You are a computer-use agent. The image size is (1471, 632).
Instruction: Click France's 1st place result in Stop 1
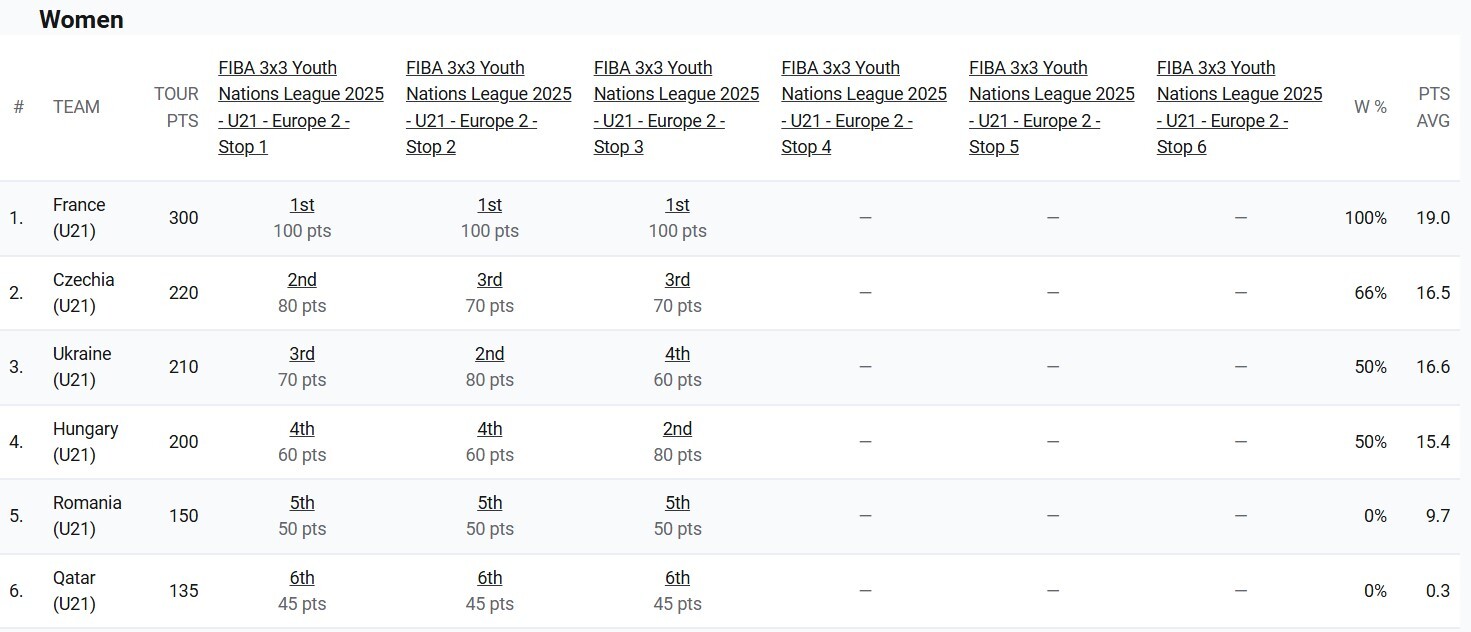pos(302,205)
